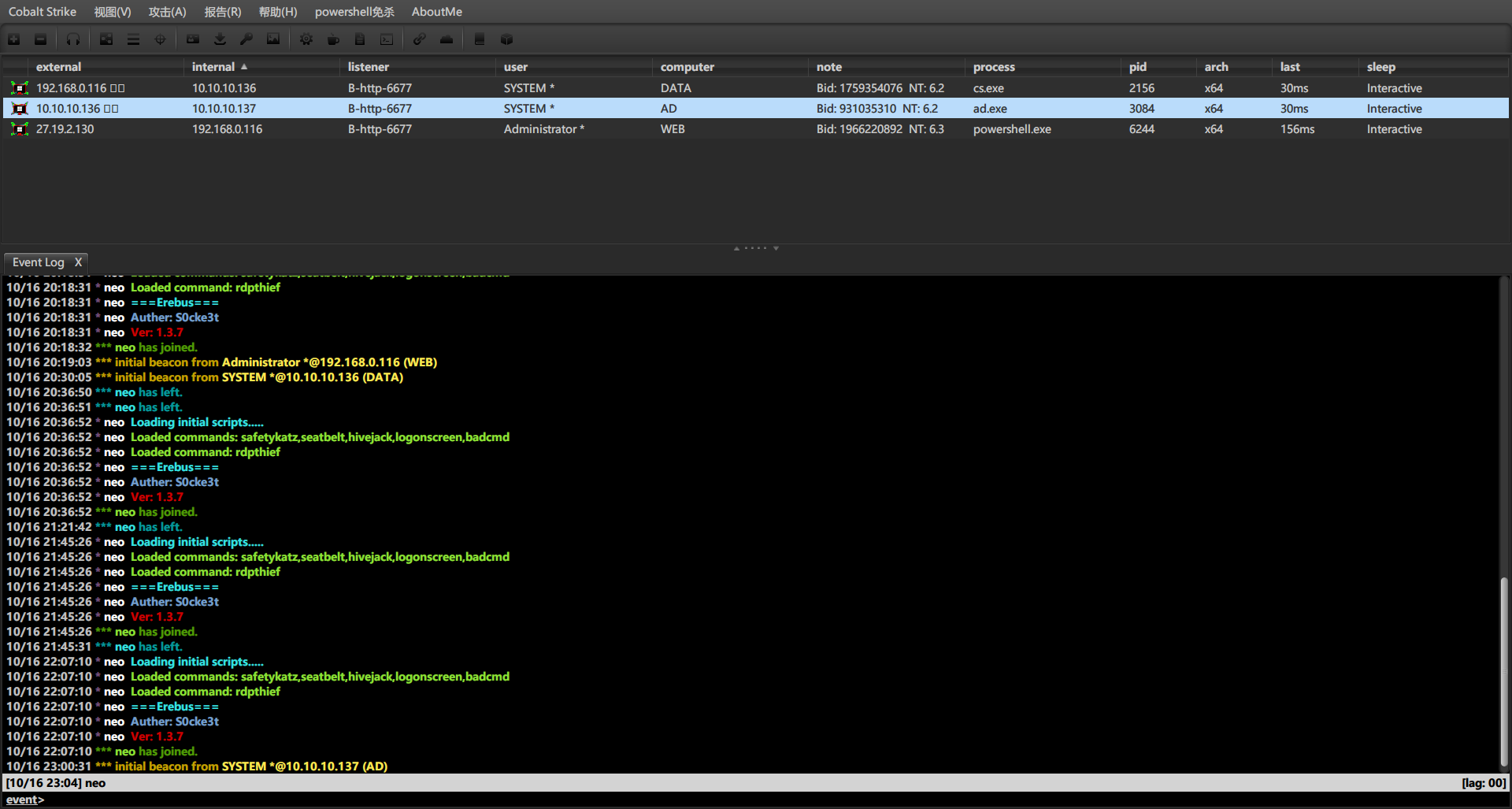Open the 帮助(H) menu
1512x809 pixels.
click(278, 12)
